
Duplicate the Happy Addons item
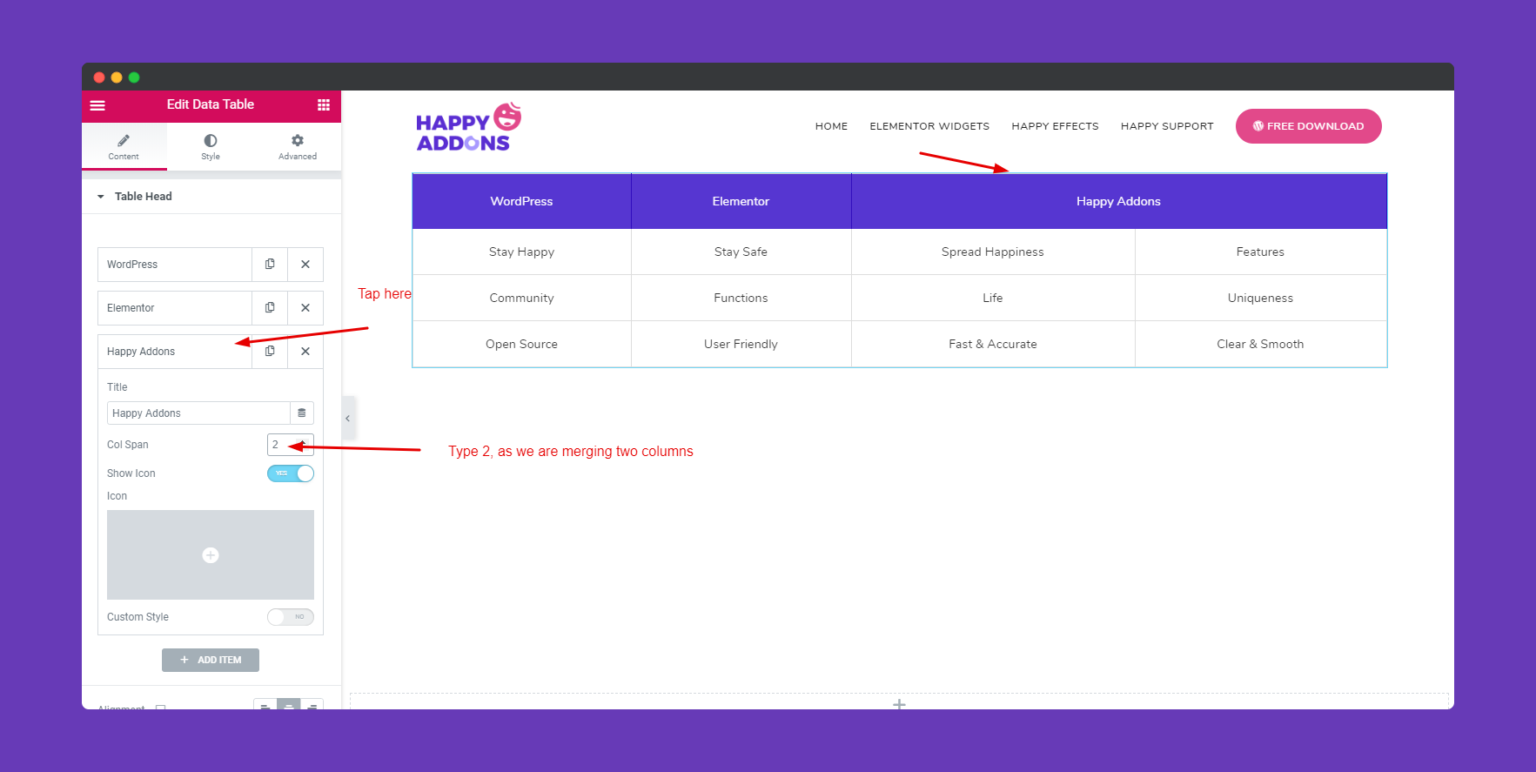[269, 351]
